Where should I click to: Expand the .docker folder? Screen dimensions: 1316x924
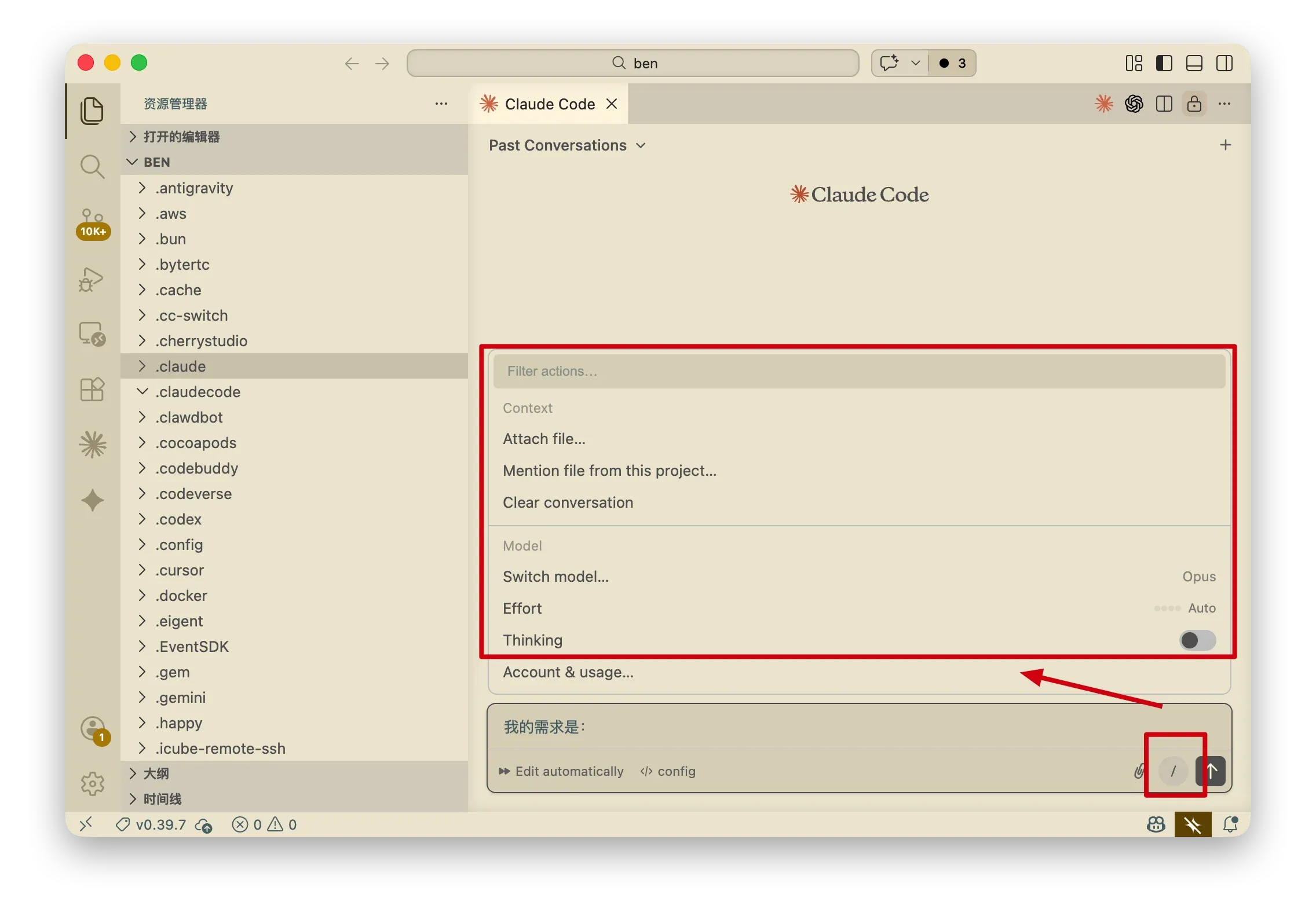294,595
